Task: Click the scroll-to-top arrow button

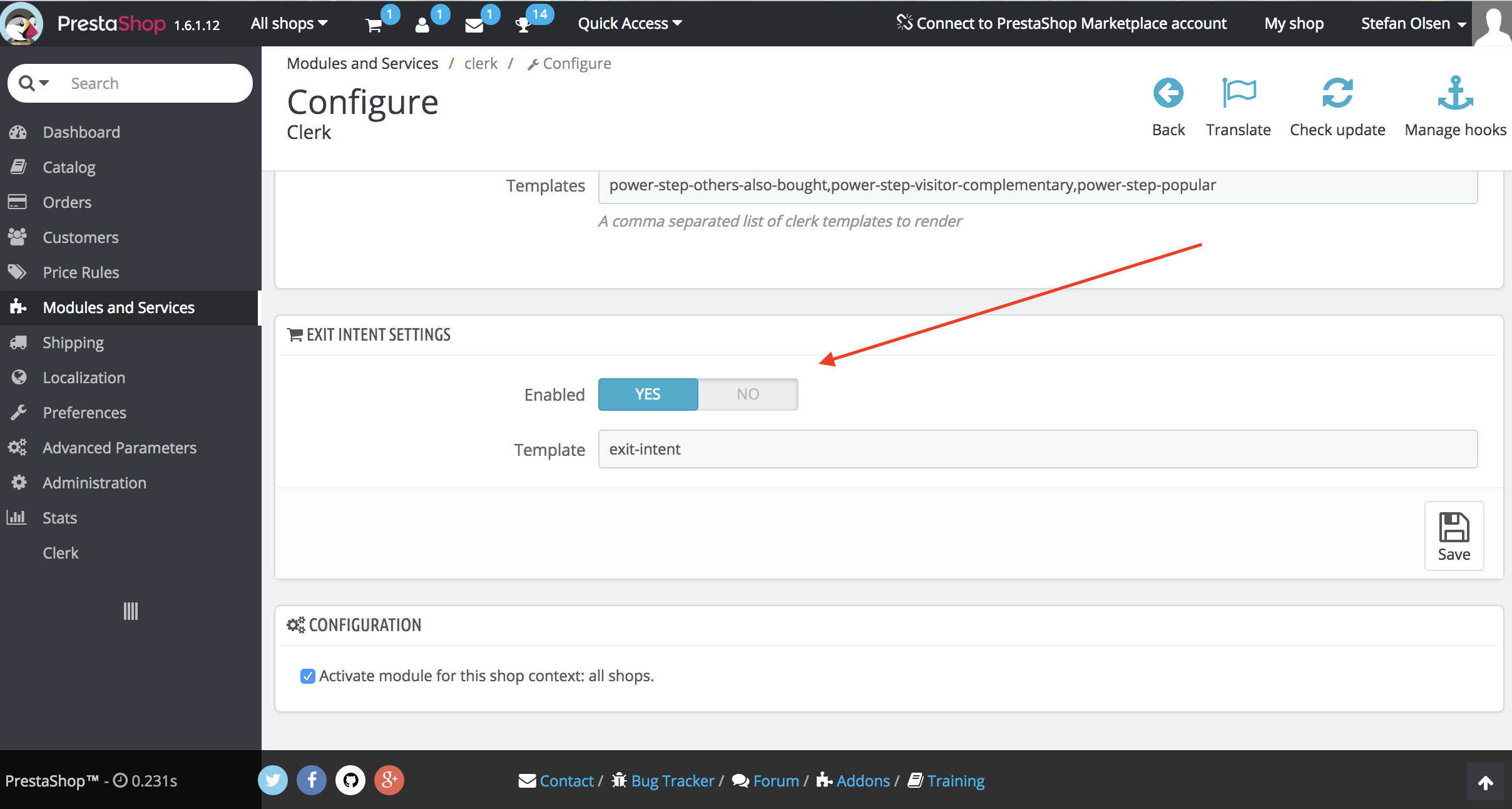Action: coord(1485,782)
